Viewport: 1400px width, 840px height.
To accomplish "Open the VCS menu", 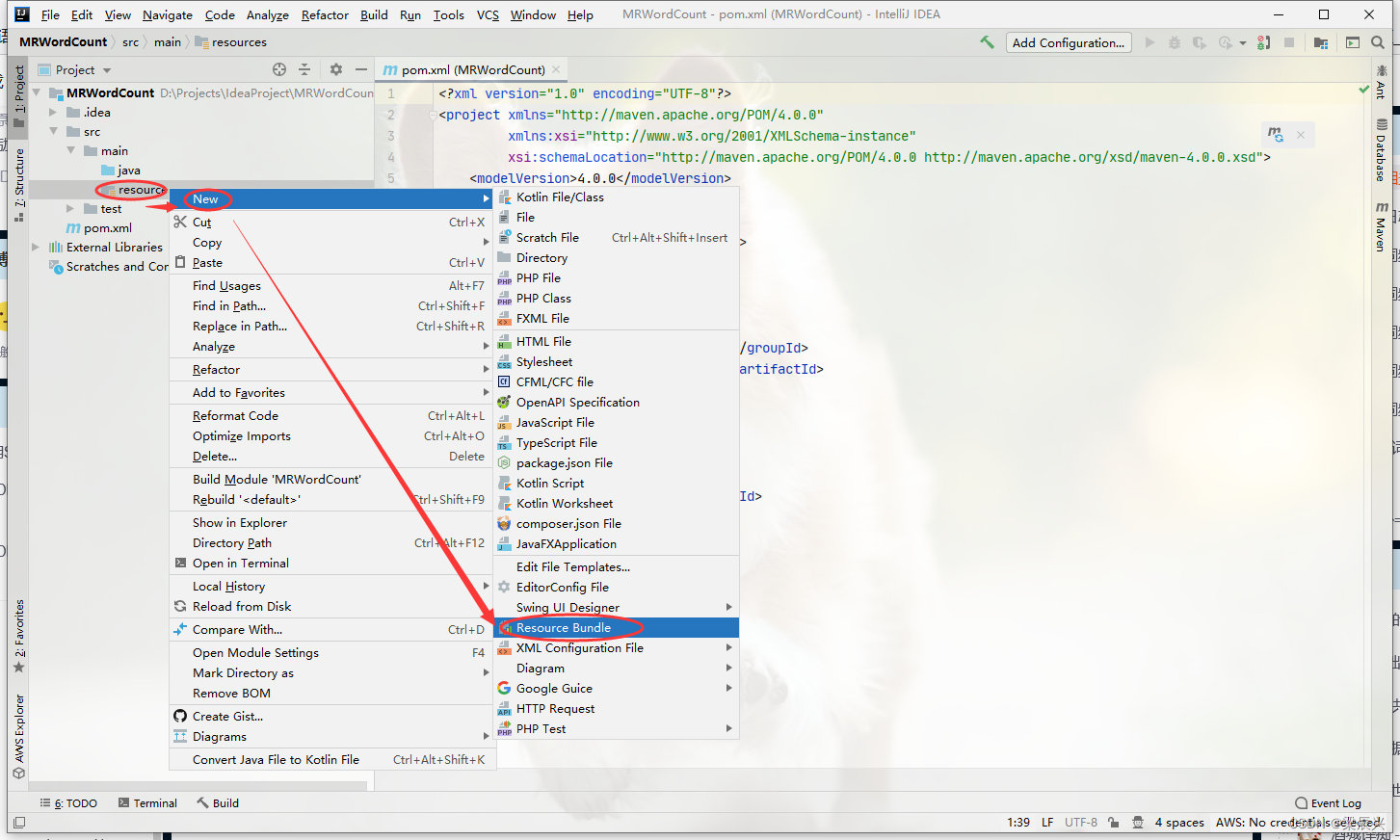I will tap(488, 14).
